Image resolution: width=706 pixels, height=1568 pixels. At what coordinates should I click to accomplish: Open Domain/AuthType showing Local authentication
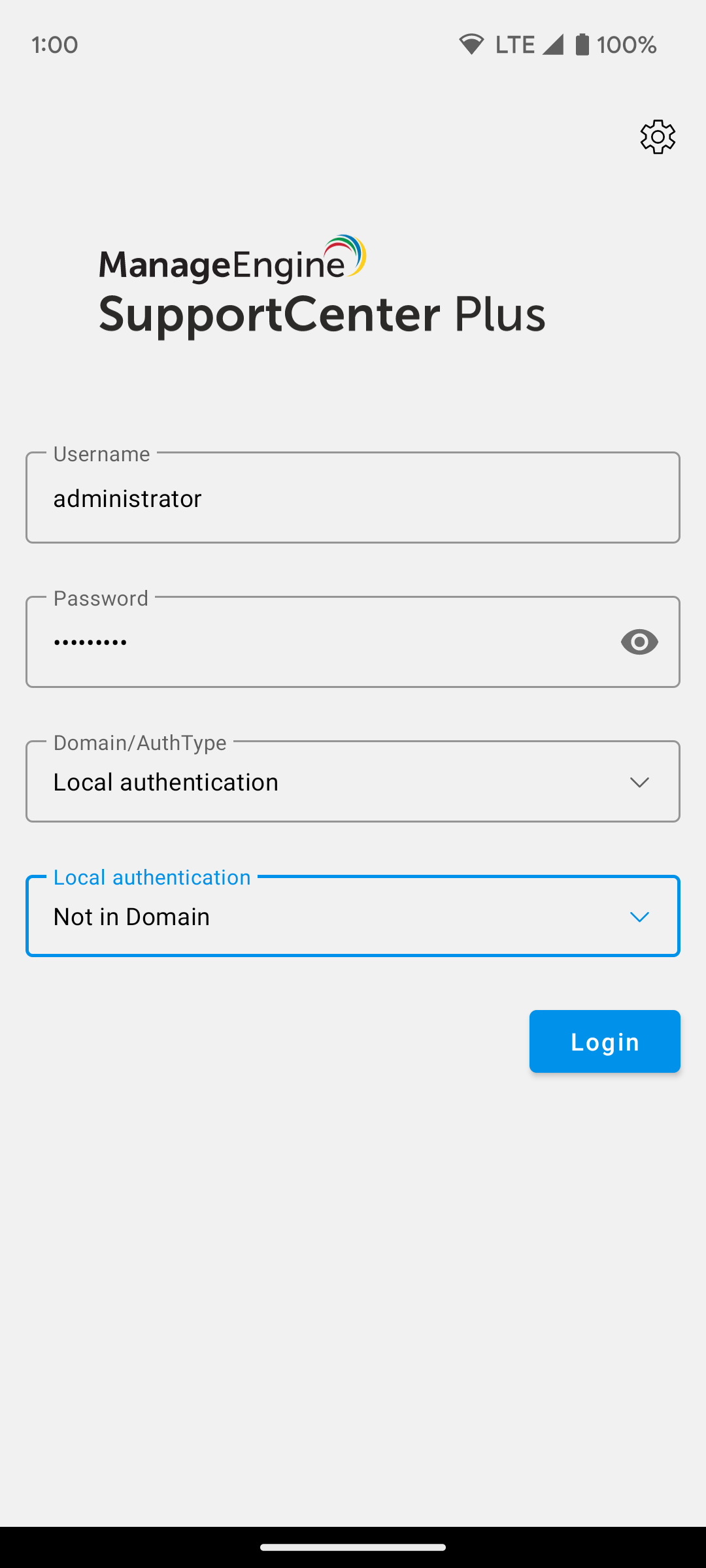point(327,782)
